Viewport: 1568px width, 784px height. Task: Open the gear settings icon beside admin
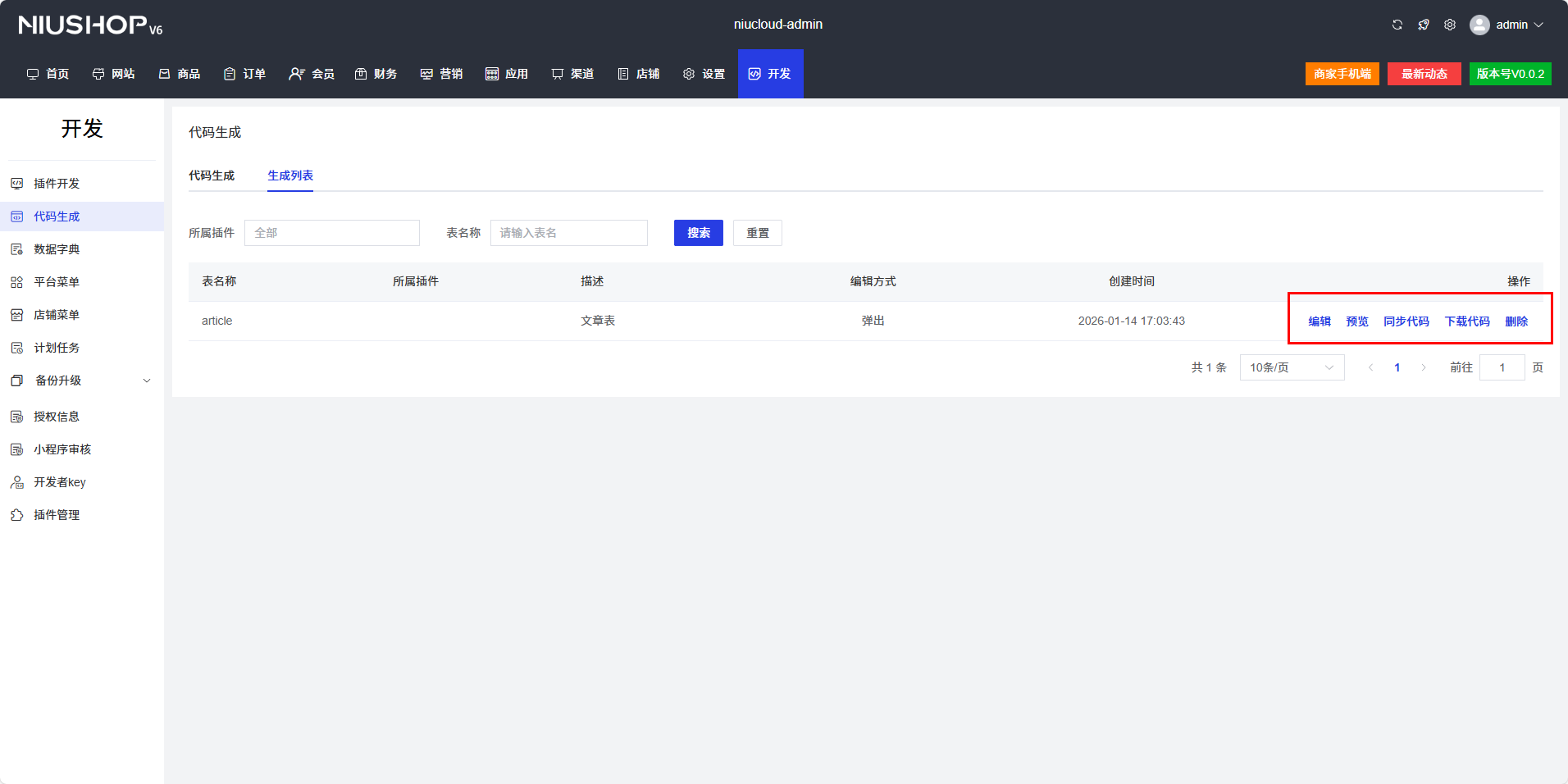tap(1450, 25)
